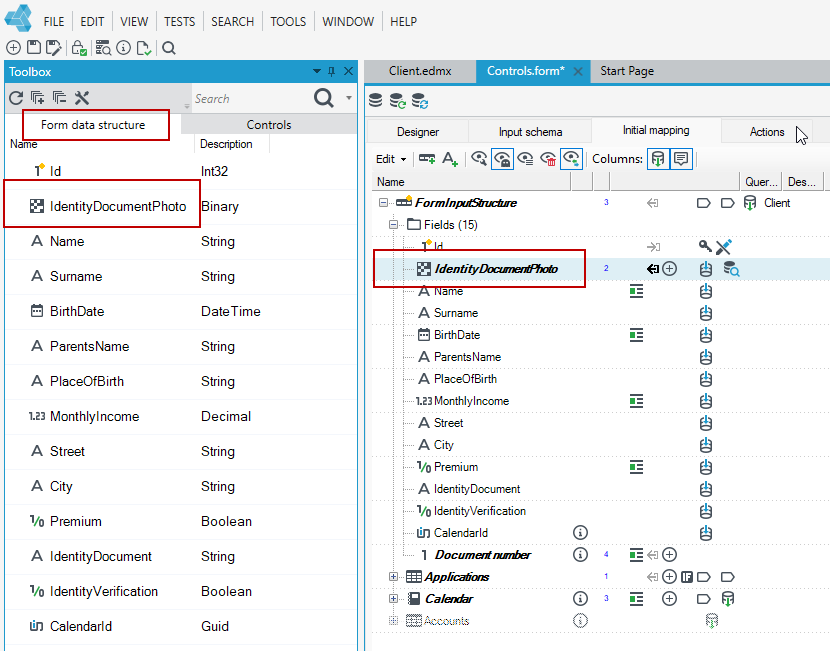Open the TOOLS menu
This screenshot has width=830, height=651.
288,22
